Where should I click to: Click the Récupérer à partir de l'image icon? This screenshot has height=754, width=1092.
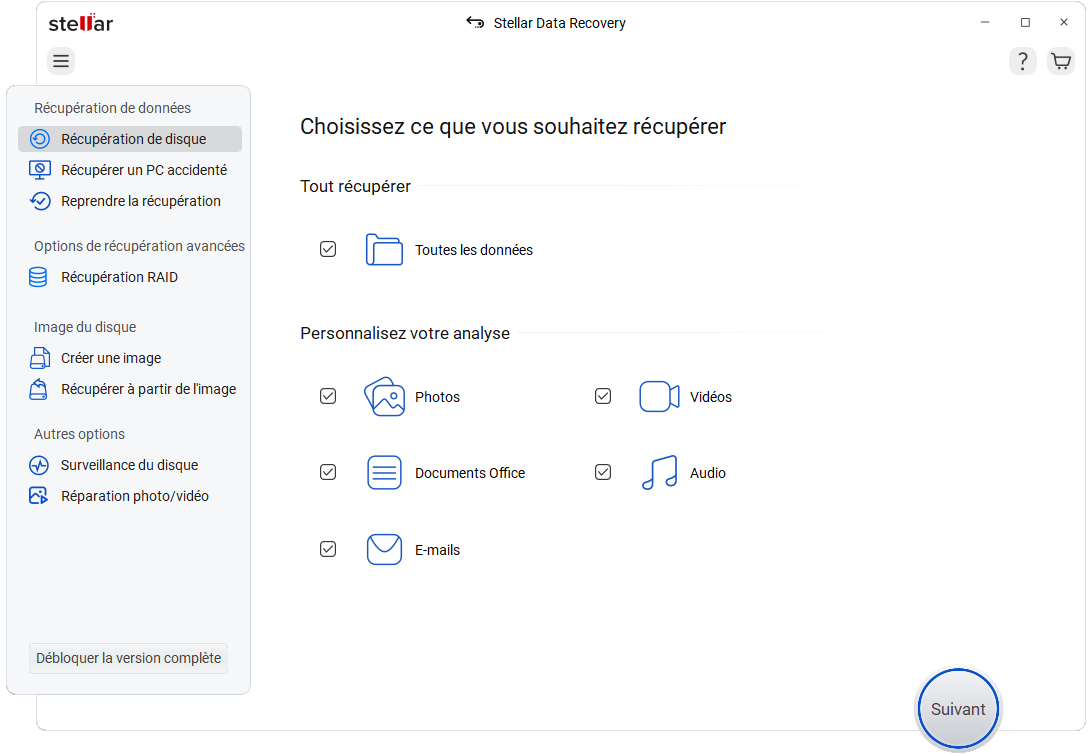tap(39, 389)
